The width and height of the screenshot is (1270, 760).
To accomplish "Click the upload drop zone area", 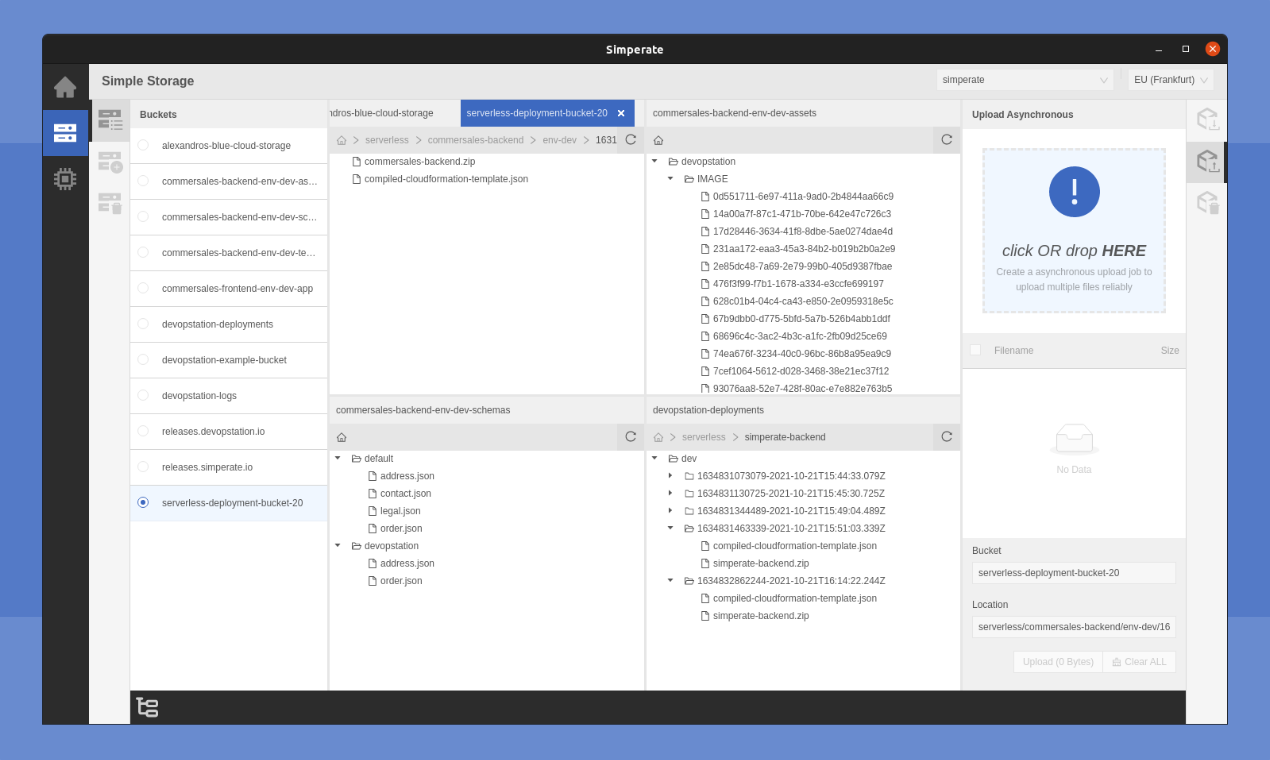I will (1074, 231).
